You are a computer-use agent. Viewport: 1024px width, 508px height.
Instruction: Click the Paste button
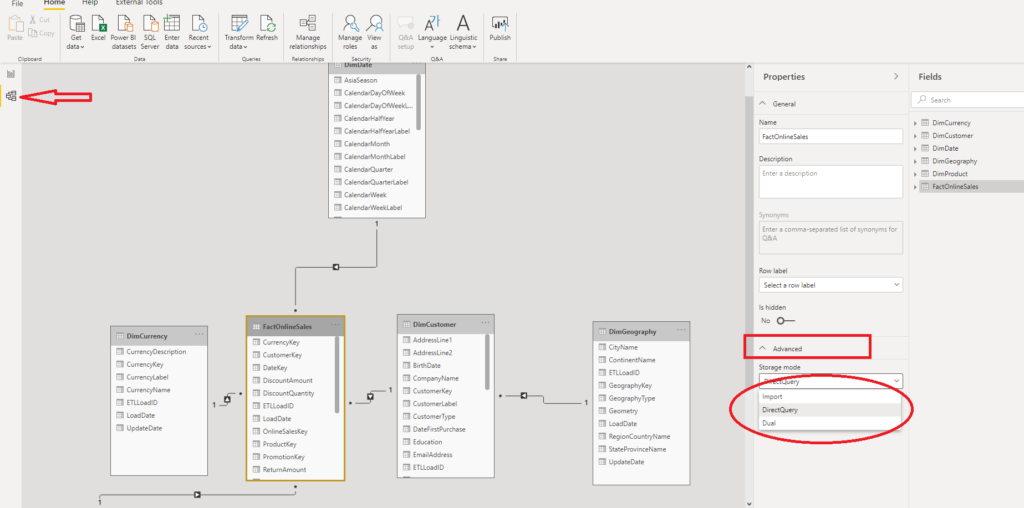coord(14,29)
